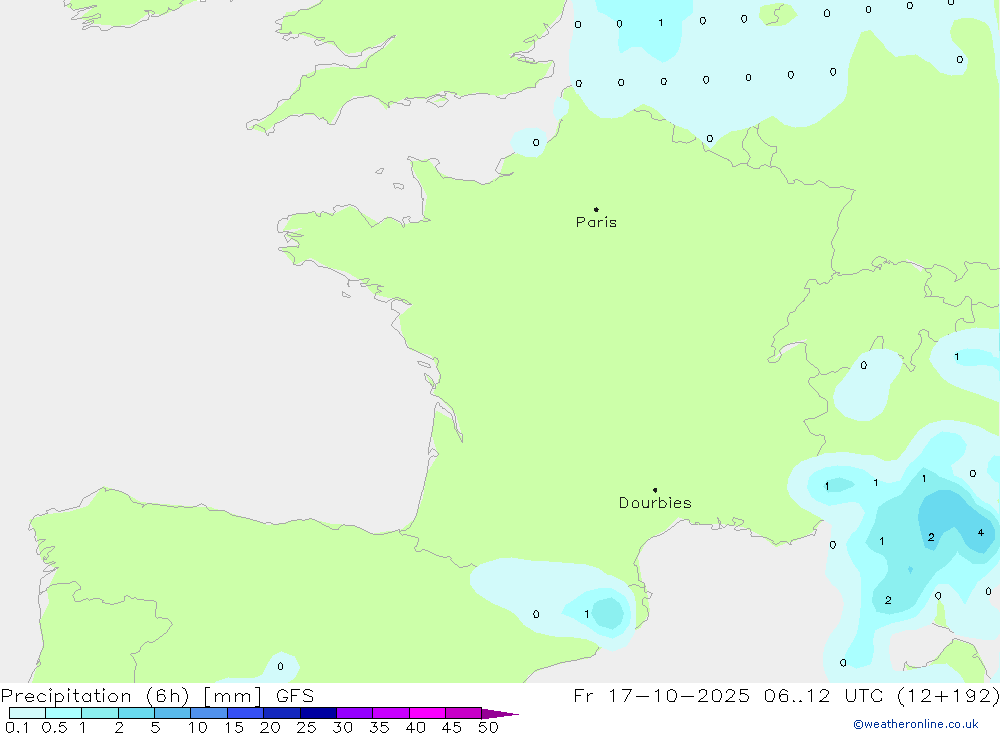Select the Dourbies map marker dot
Image resolution: width=1000 pixels, height=733 pixels.
click(655, 490)
